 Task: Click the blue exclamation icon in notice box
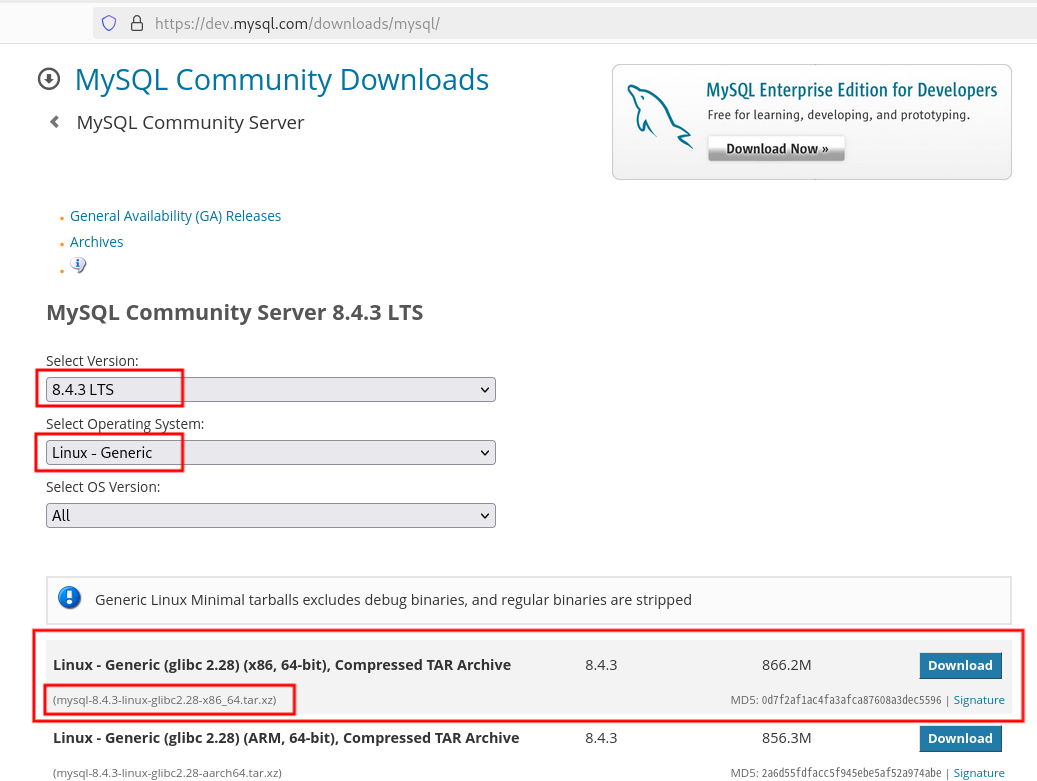point(69,598)
